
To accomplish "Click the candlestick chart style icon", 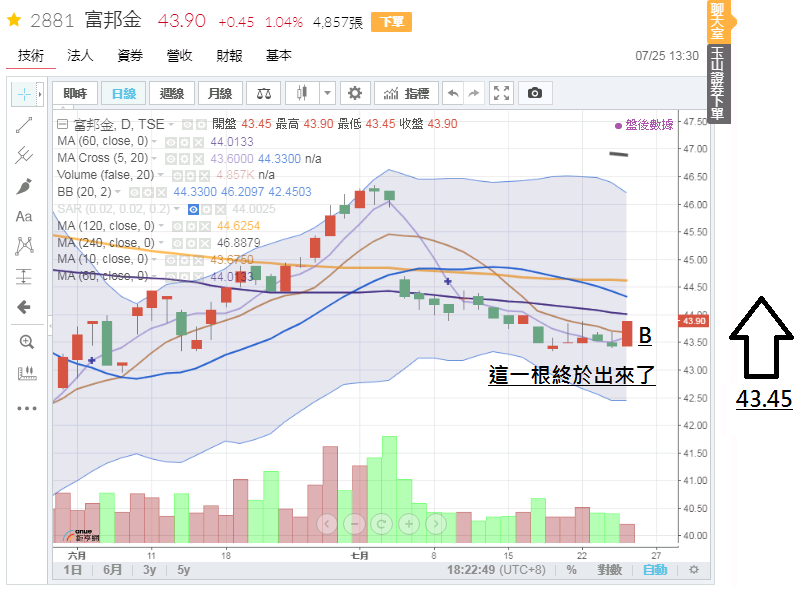I will [x=302, y=93].
